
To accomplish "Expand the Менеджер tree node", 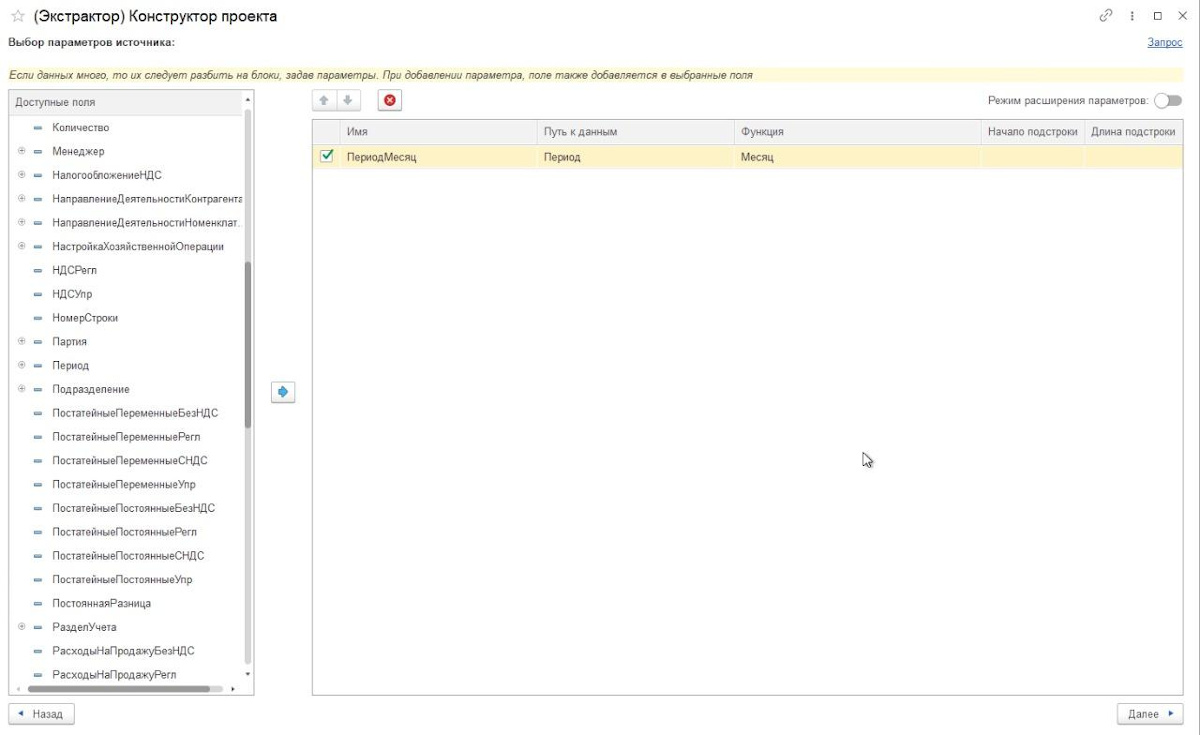I will click(x=21, y=151).
